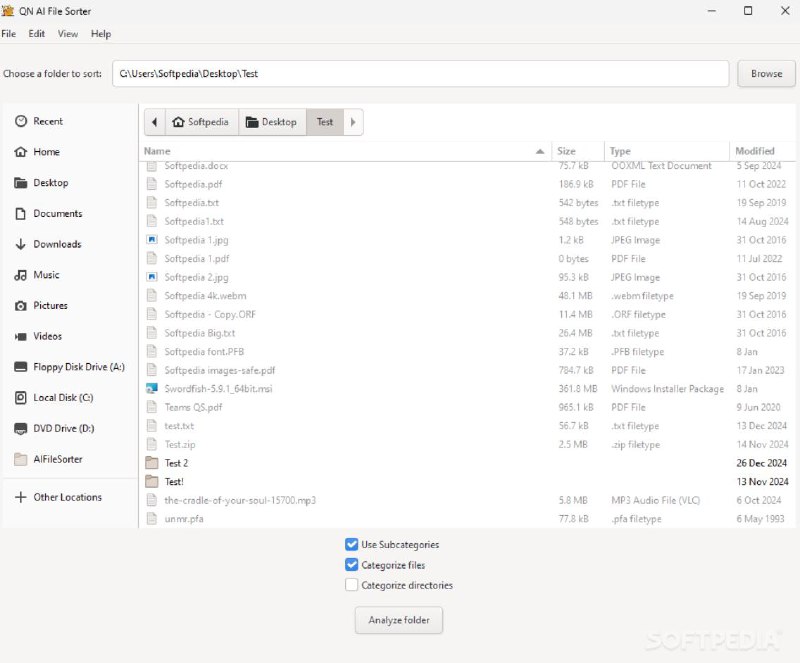Toggle sort order with Name column arrow
This screenshot has height=663, width=800.
click(540, 151)
